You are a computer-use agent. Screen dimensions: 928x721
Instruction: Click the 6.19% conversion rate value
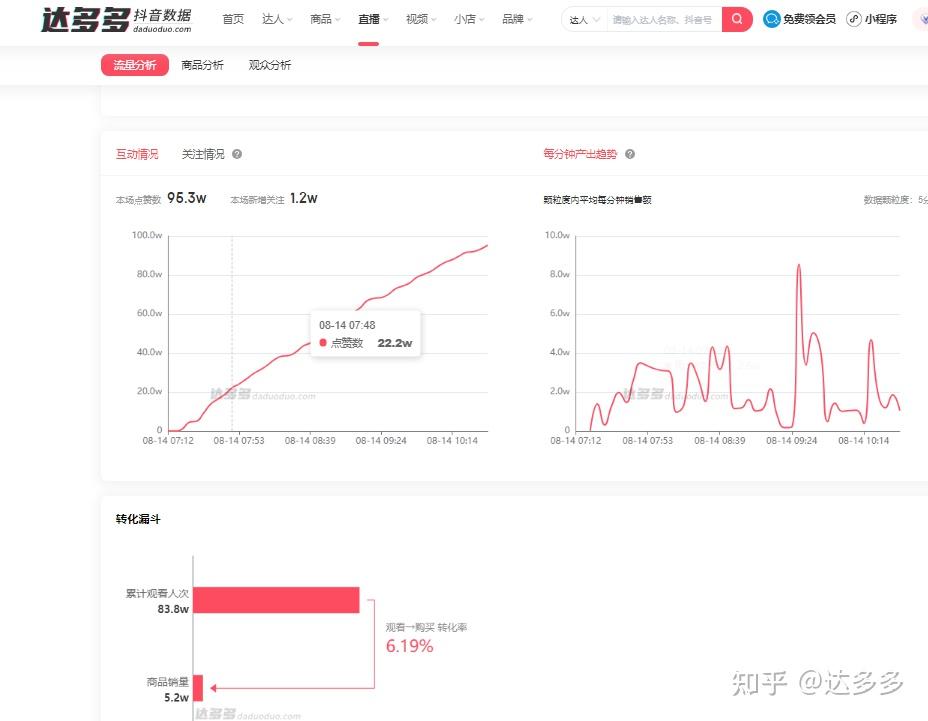[x=410, y=646]
